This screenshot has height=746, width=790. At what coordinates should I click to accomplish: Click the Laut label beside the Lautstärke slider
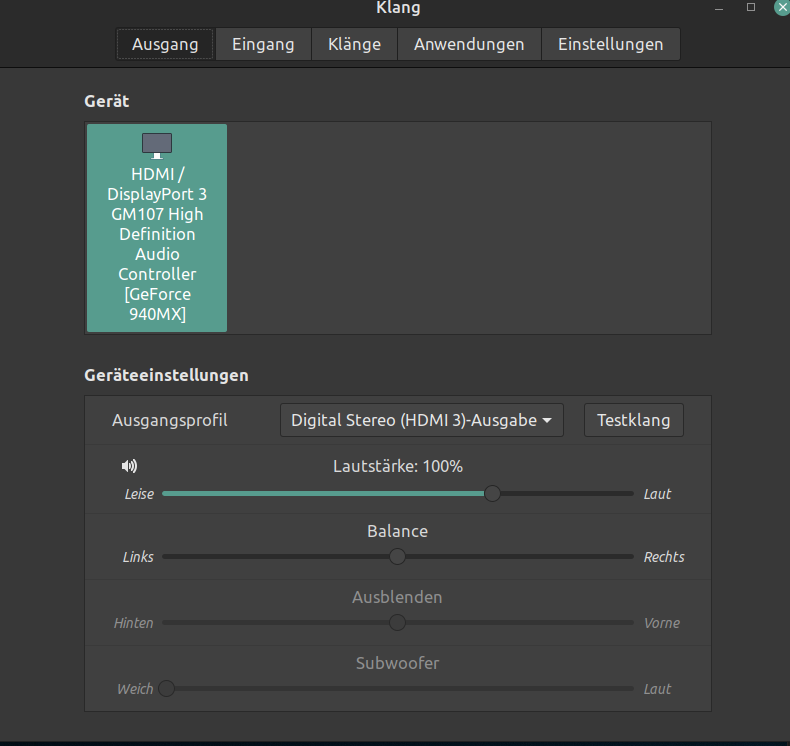point(657,494)
